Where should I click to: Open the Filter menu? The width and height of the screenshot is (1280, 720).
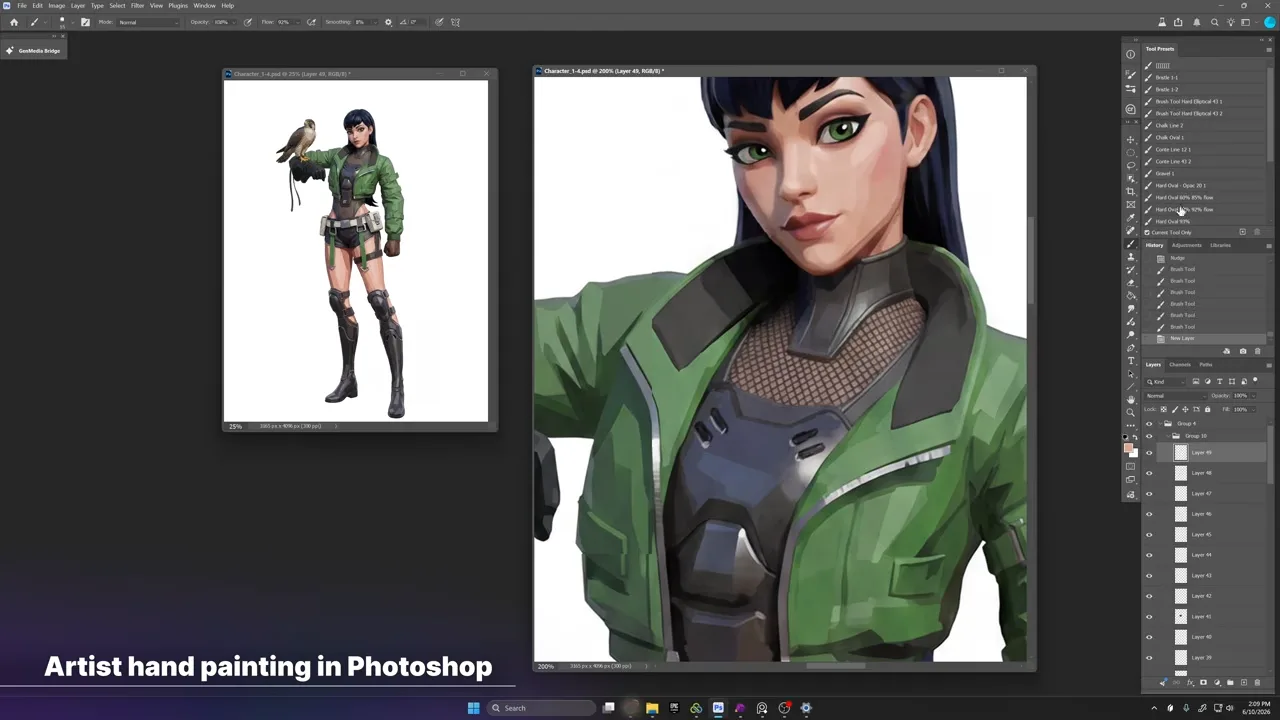pos(137,6)
